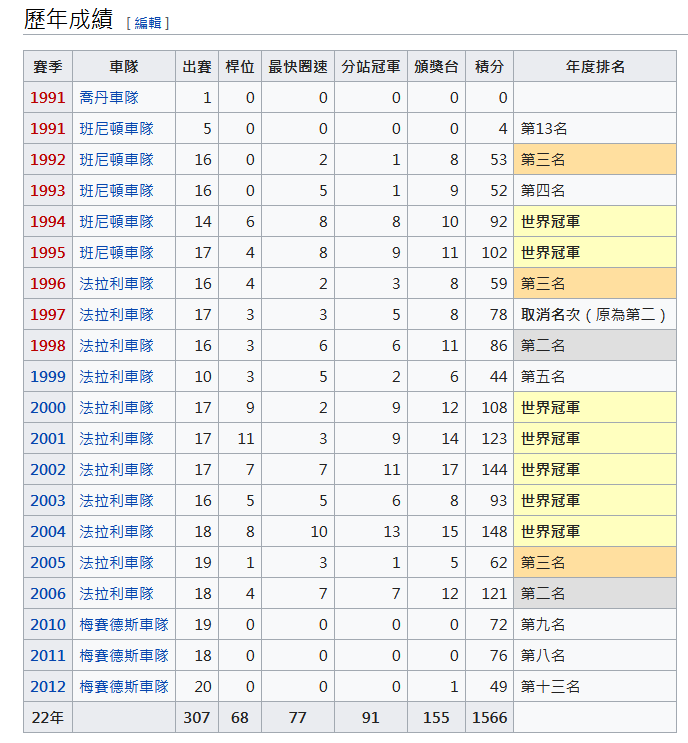Select the total 出賽 value 307
Image resolution: width=688 pixels, height=743 pixels.
pos(197,717)
